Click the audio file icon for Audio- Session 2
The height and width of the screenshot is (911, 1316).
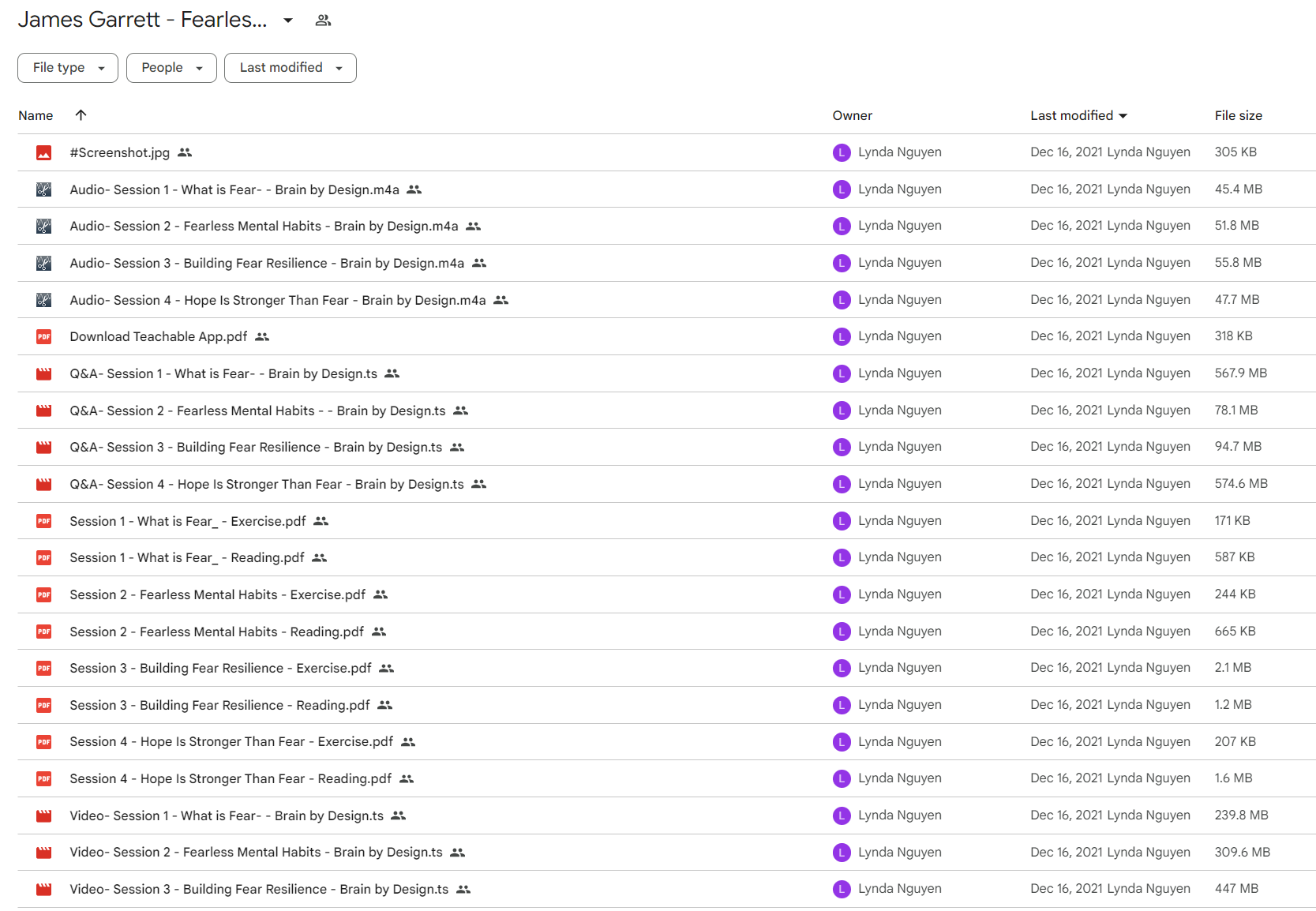point(44,227)
